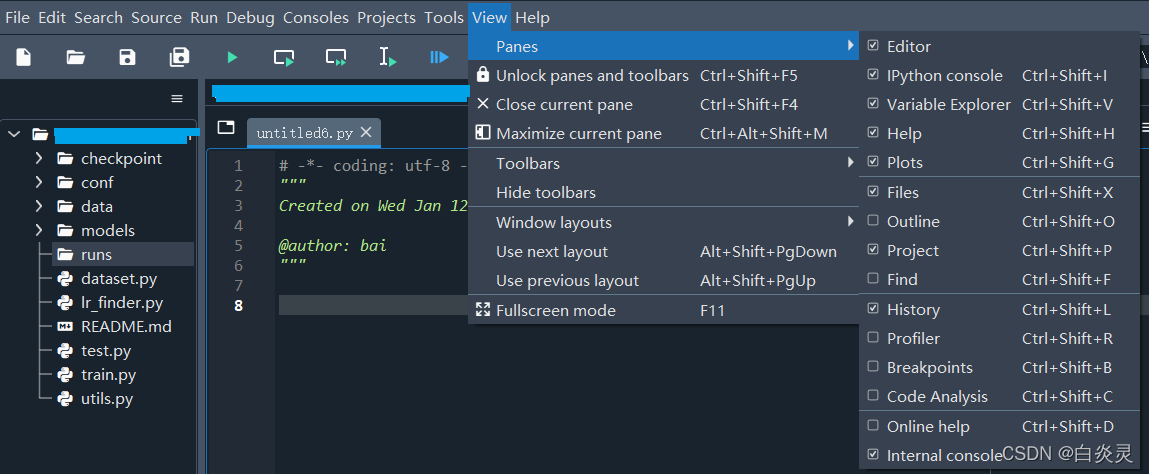Expand the models folder tree arrow
This screenshot has width=1149, height=474.
coord(38,230)
